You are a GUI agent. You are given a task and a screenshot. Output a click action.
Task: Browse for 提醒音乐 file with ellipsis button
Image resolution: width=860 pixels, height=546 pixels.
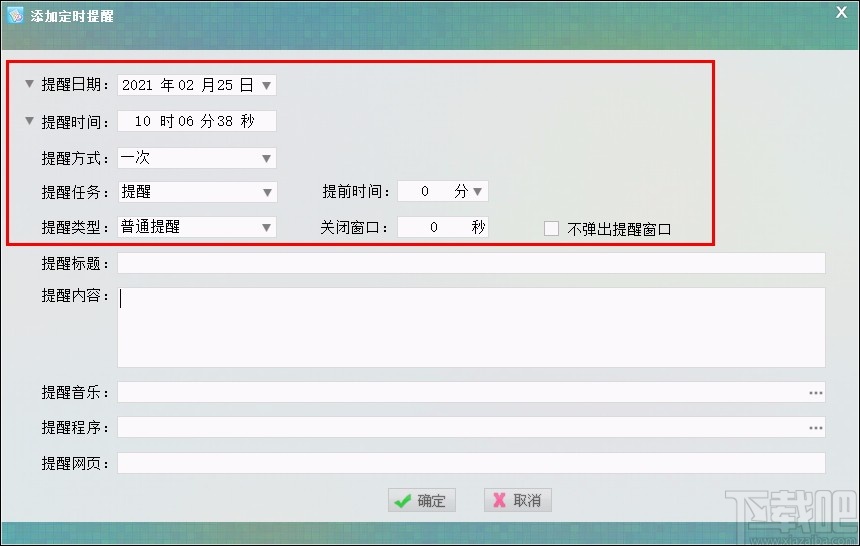click(x=816, y=393)
